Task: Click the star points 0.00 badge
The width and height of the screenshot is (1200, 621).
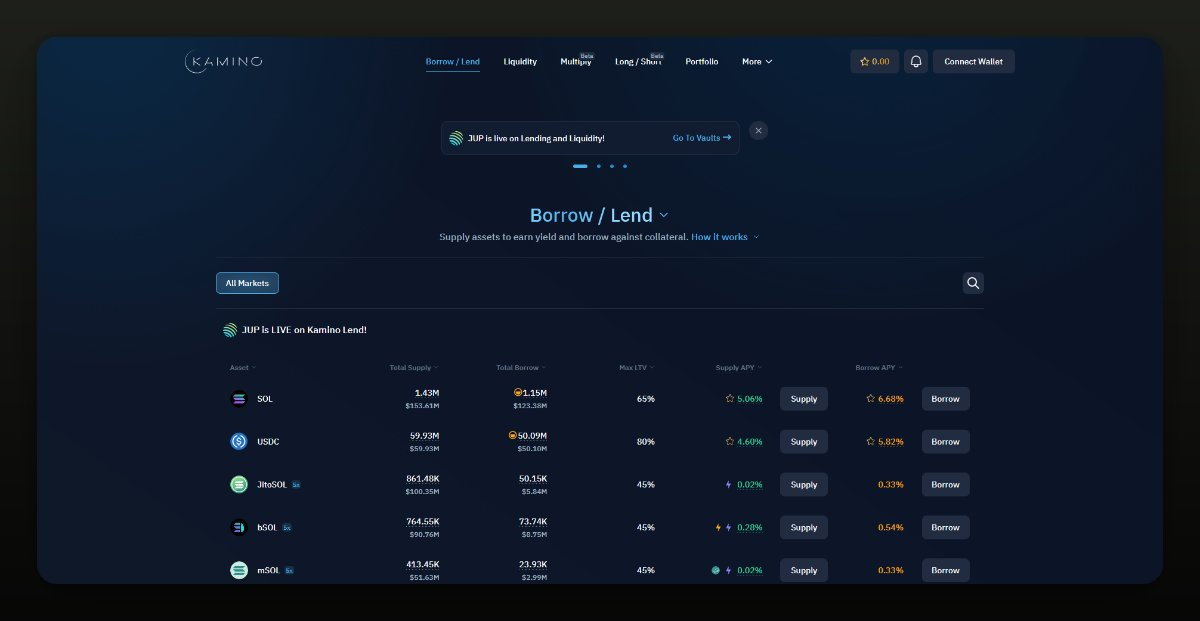Action: tap(875, 62)
